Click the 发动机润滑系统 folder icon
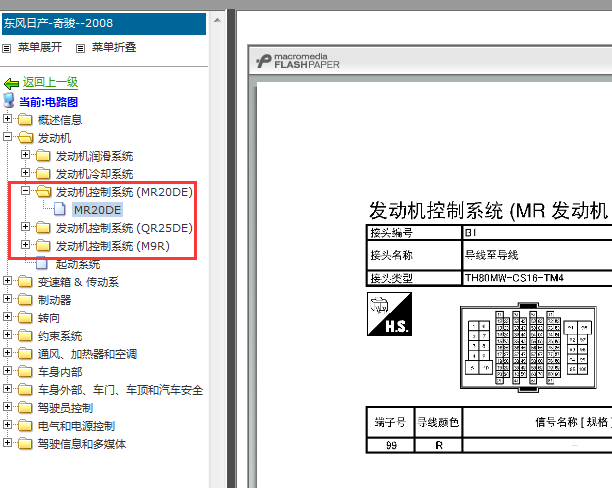The width and height of the screenshot is (612, 488). 43,155
